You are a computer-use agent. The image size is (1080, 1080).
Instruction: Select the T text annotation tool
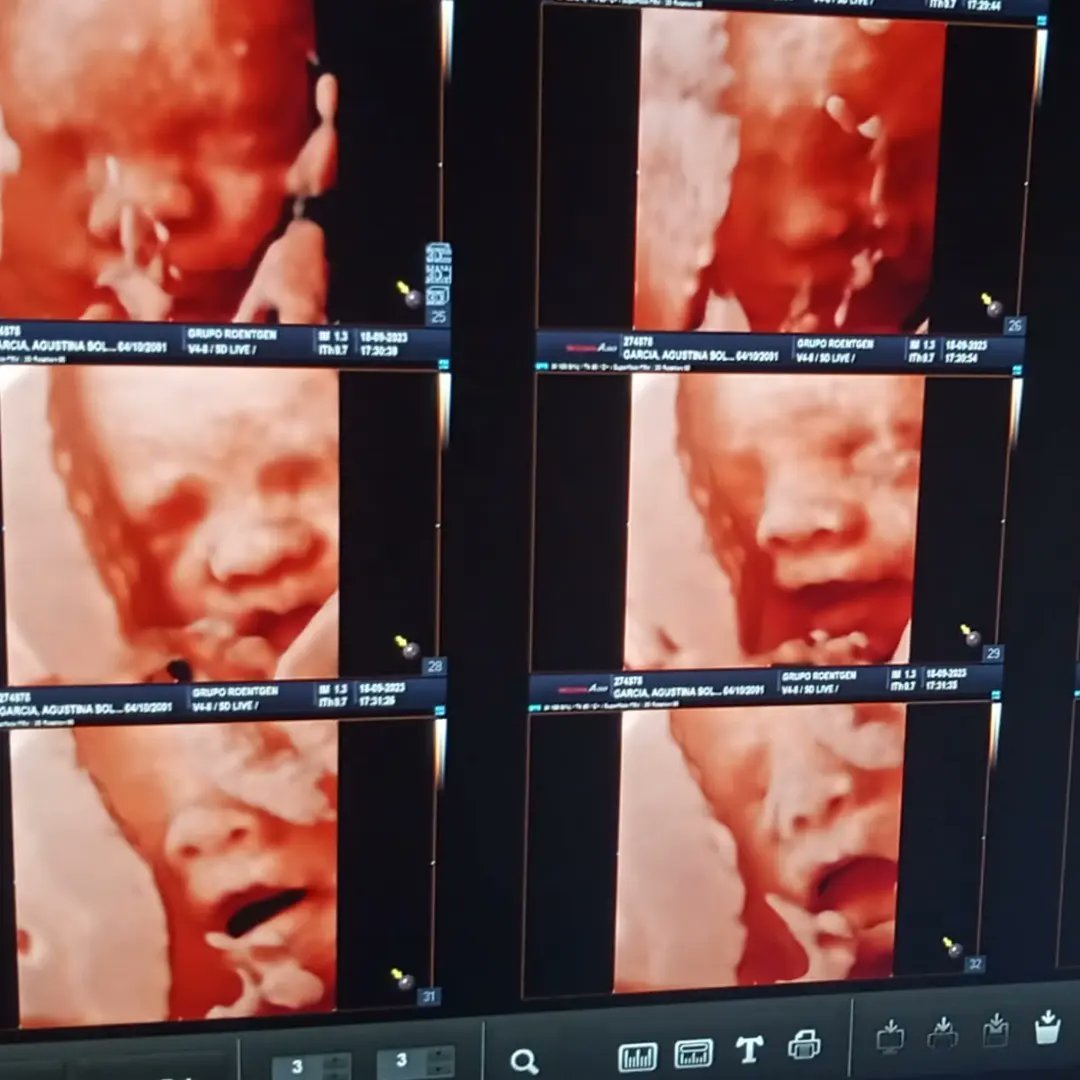pos(749,1050)
